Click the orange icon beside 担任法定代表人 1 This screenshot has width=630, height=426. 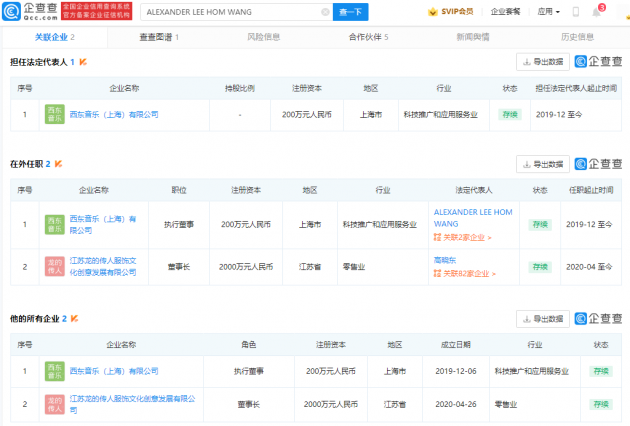[x=83, y=62]
